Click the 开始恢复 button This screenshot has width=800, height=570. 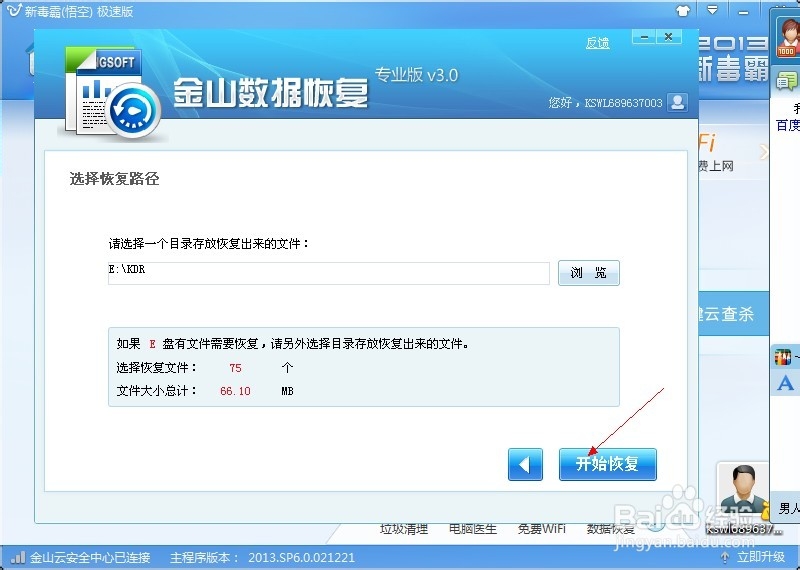click(x=608, y=464)
